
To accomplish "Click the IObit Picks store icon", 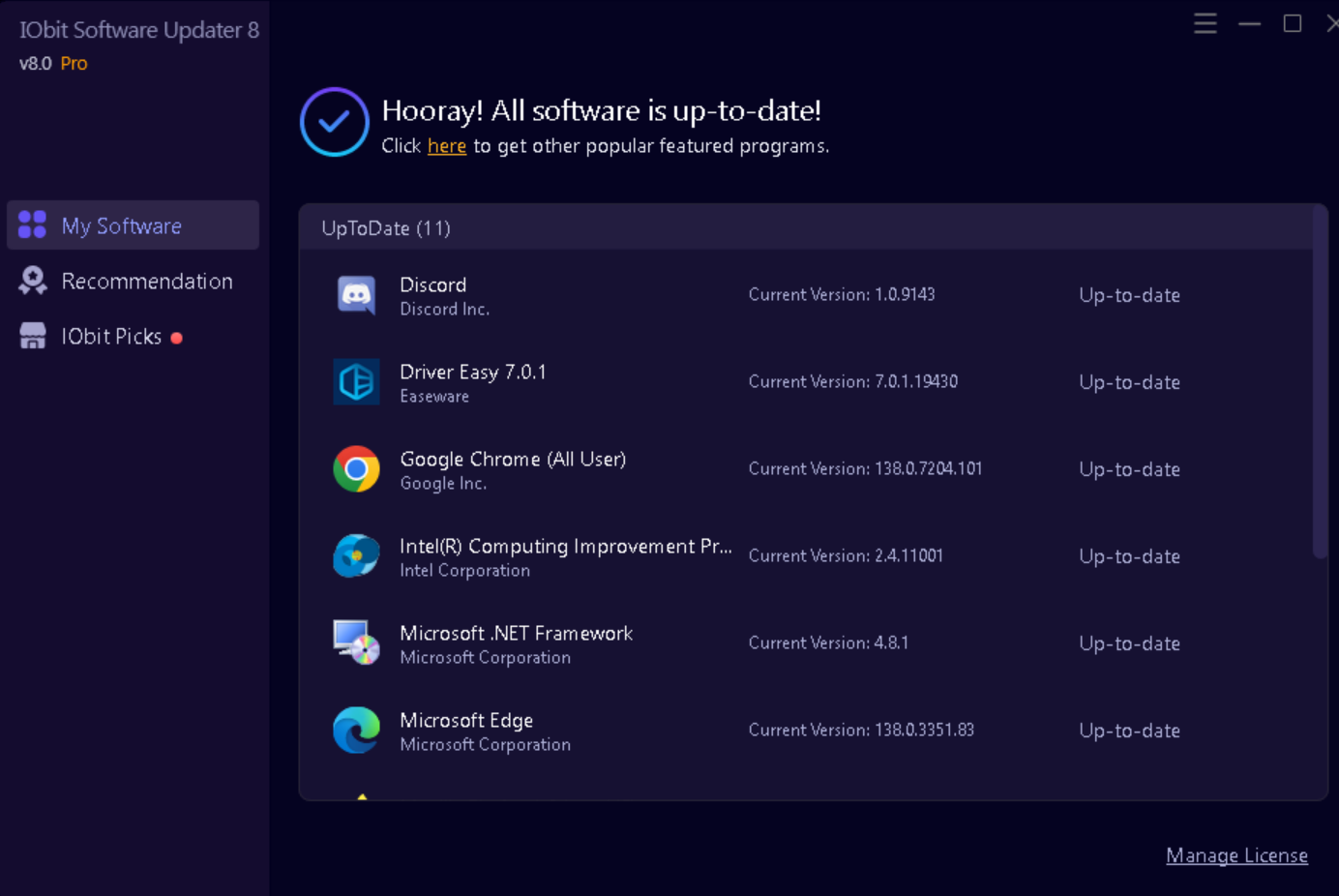I will [x=33, y=336].
